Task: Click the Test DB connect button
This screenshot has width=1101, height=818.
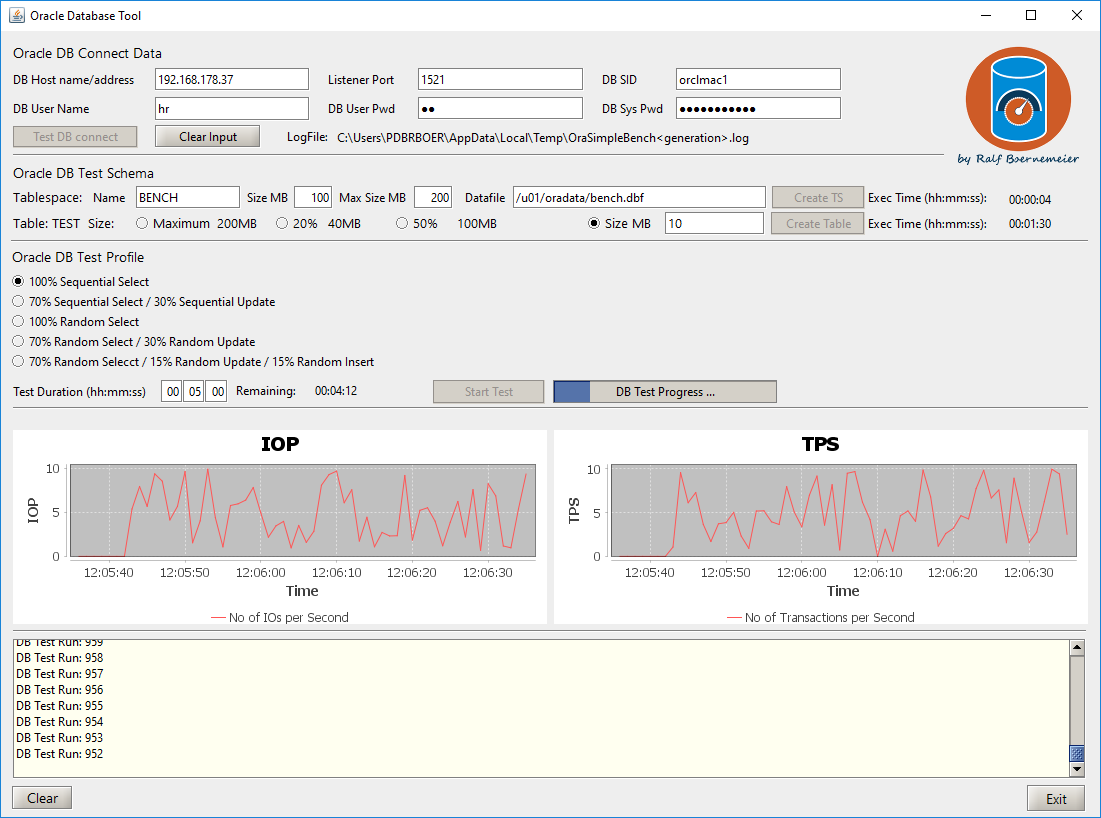Action: [75, 136]
